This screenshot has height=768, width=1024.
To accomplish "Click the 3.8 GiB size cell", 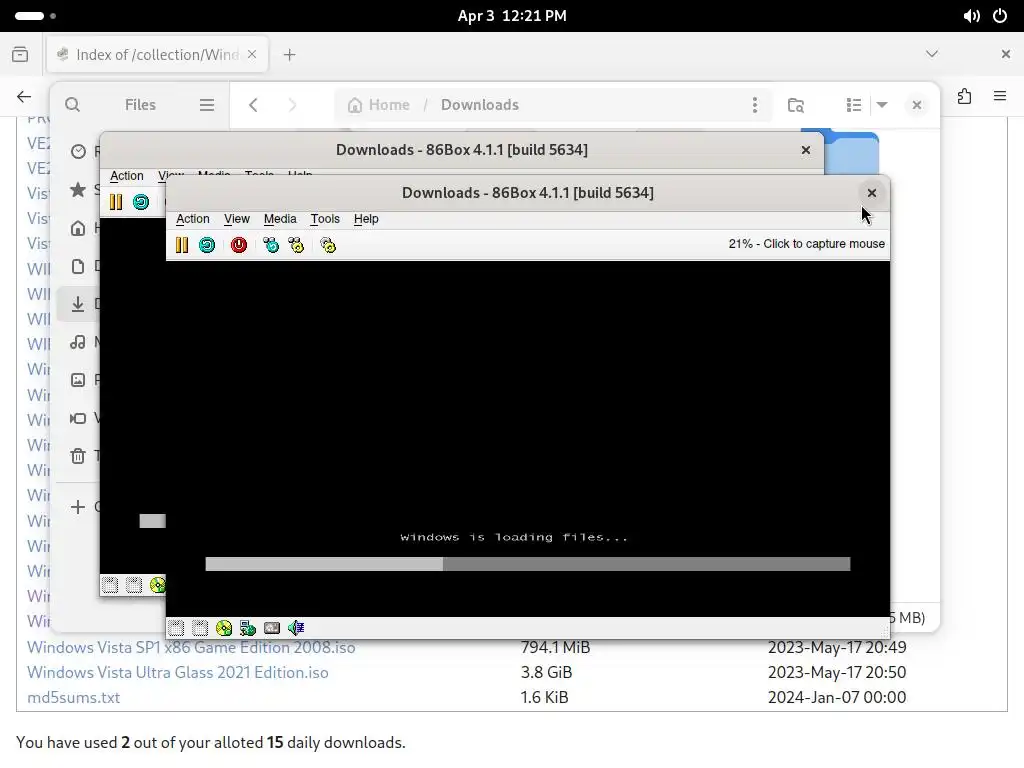I will (x=547, y=673).
